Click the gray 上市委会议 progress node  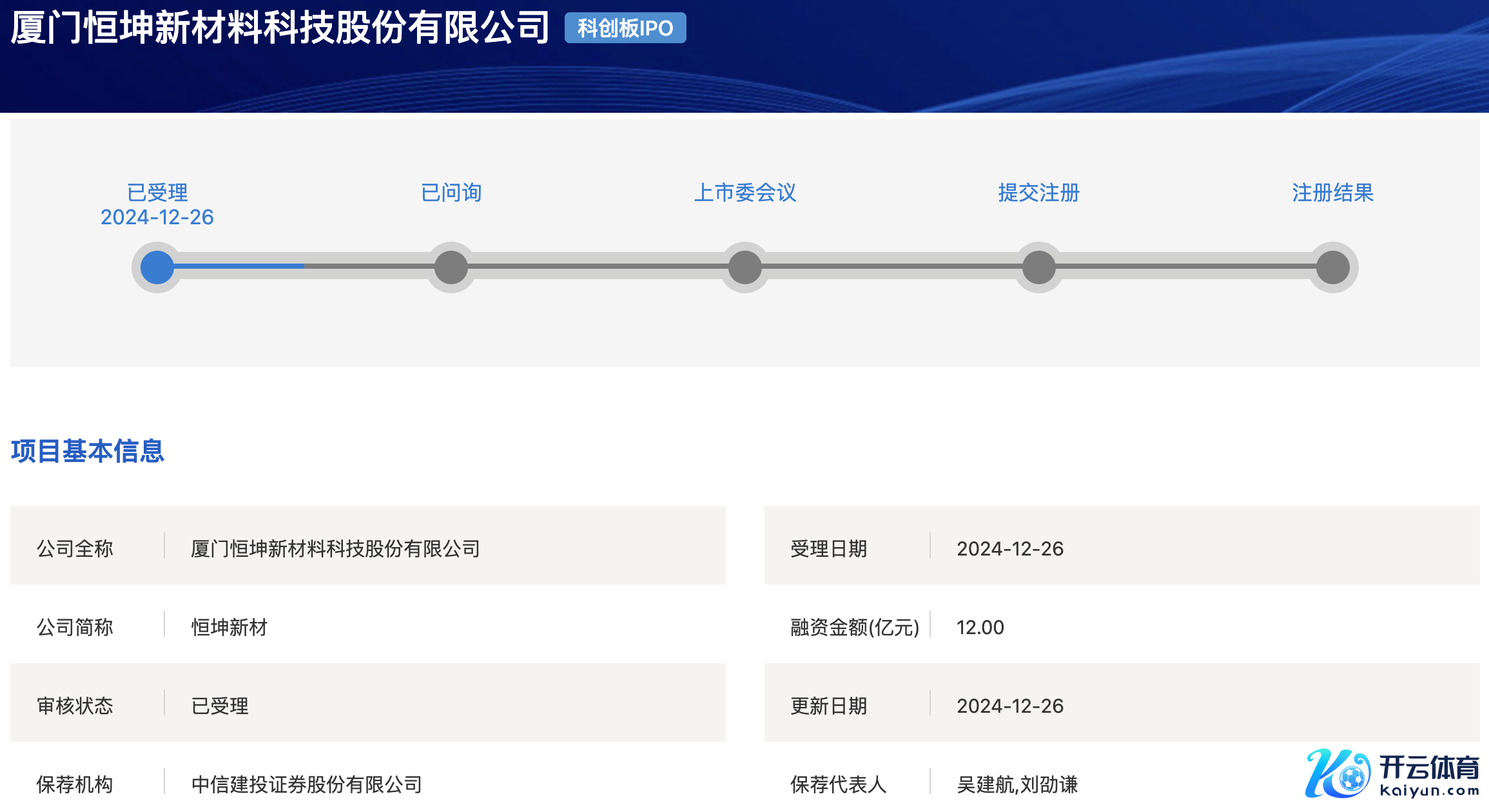[745, 267]
